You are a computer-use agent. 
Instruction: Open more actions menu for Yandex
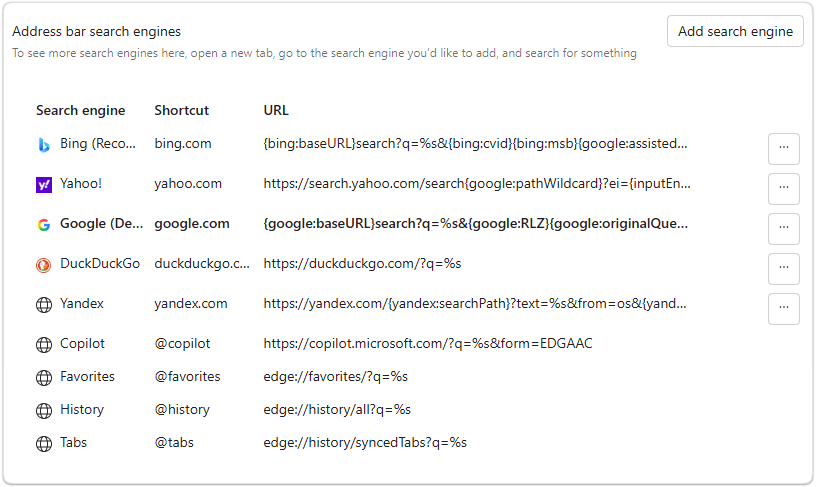click(x=784, y=309)
